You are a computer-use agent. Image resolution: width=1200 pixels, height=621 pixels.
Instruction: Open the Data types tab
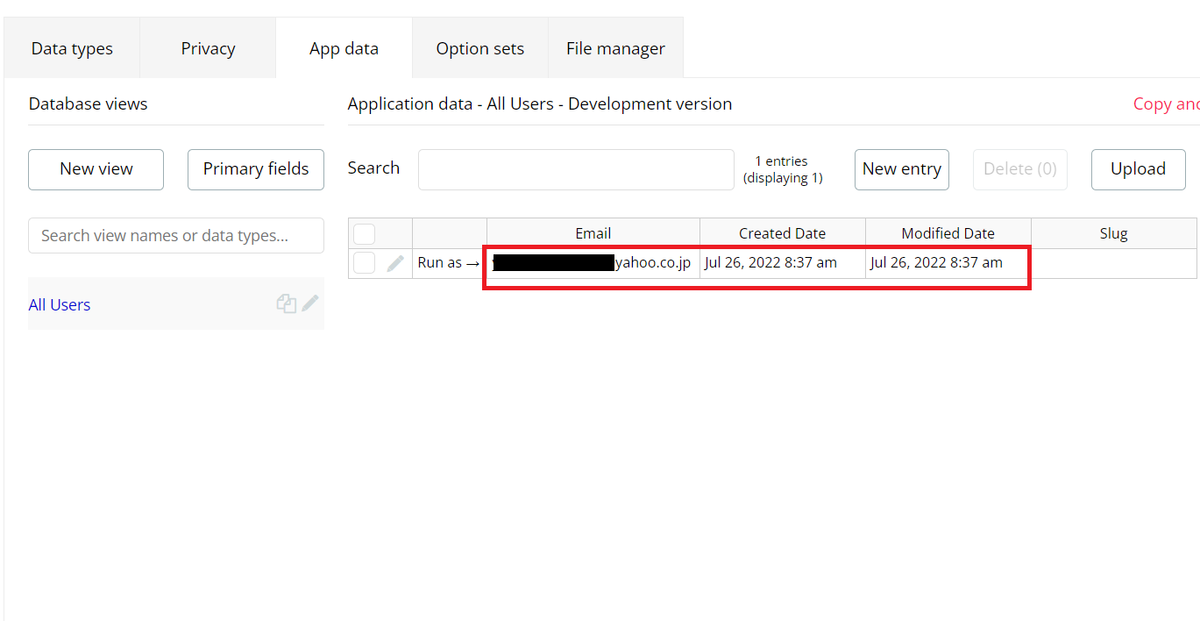pos(72,48)
